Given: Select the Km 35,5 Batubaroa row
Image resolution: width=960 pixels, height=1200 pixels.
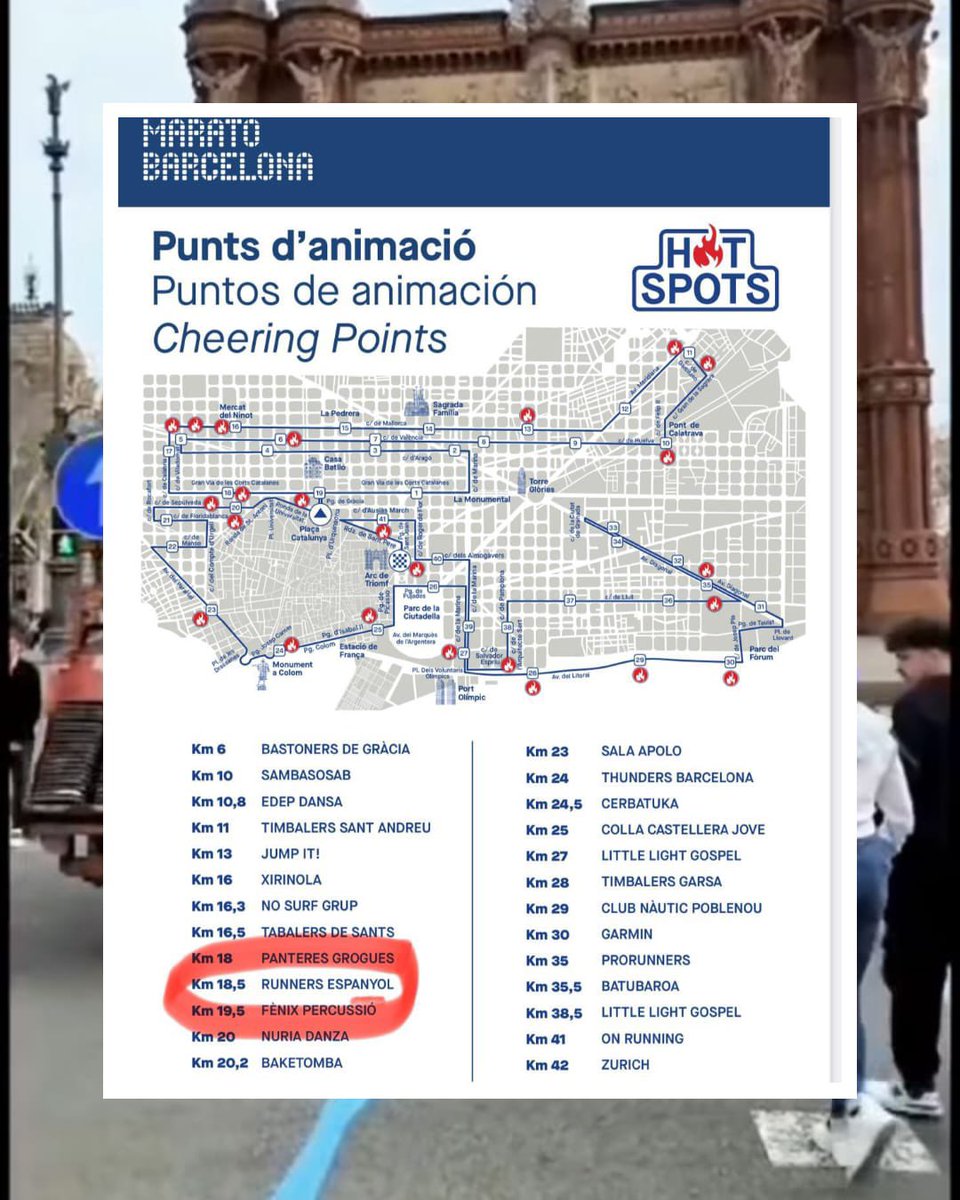Looking at the screenshot, I should (602, 986).
